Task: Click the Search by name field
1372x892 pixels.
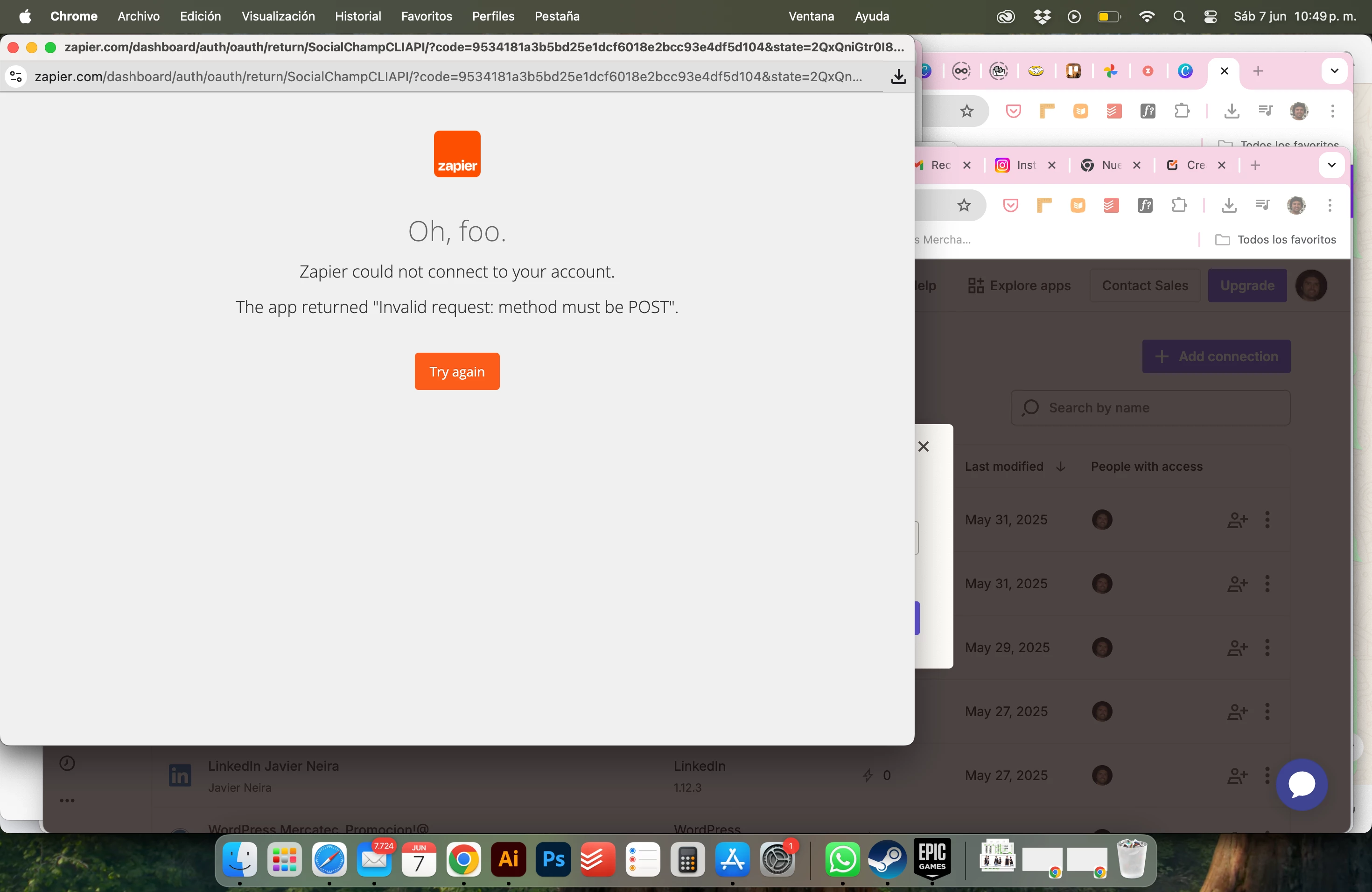Action: (x=1150, y=408)
